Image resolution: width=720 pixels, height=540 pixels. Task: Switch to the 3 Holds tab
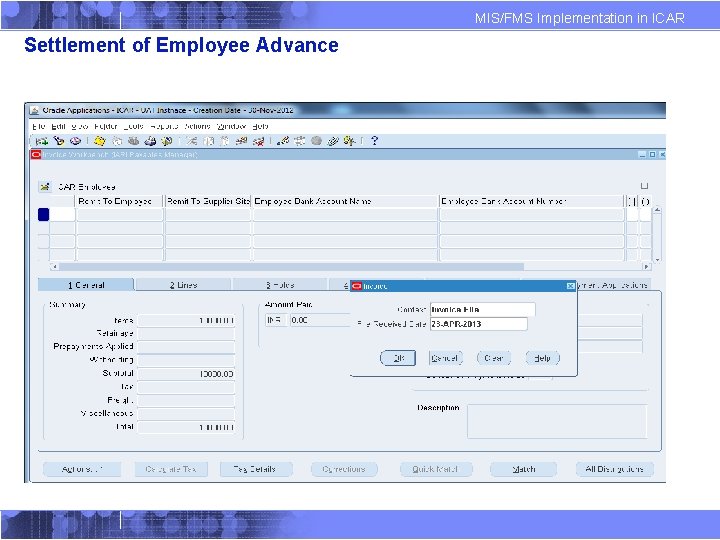pyautogui.click(x=280, y=285)
